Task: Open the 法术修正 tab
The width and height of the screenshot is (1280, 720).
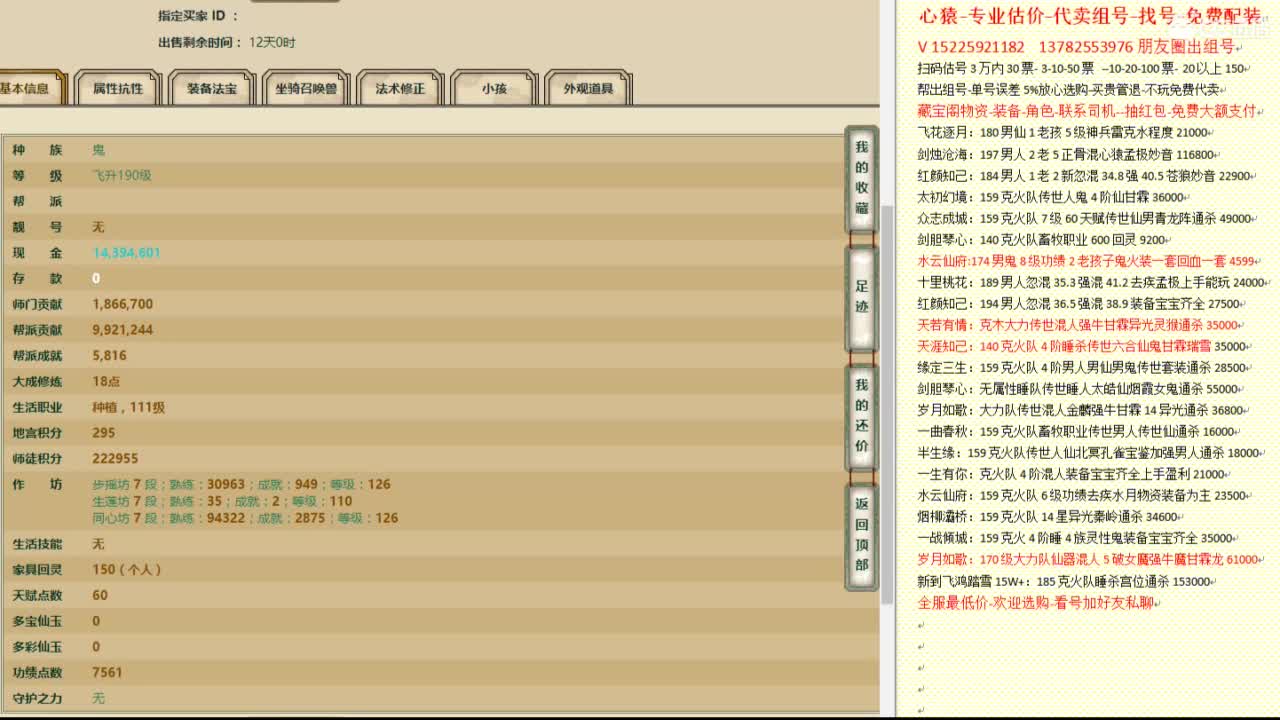Action: pos(398,88)
